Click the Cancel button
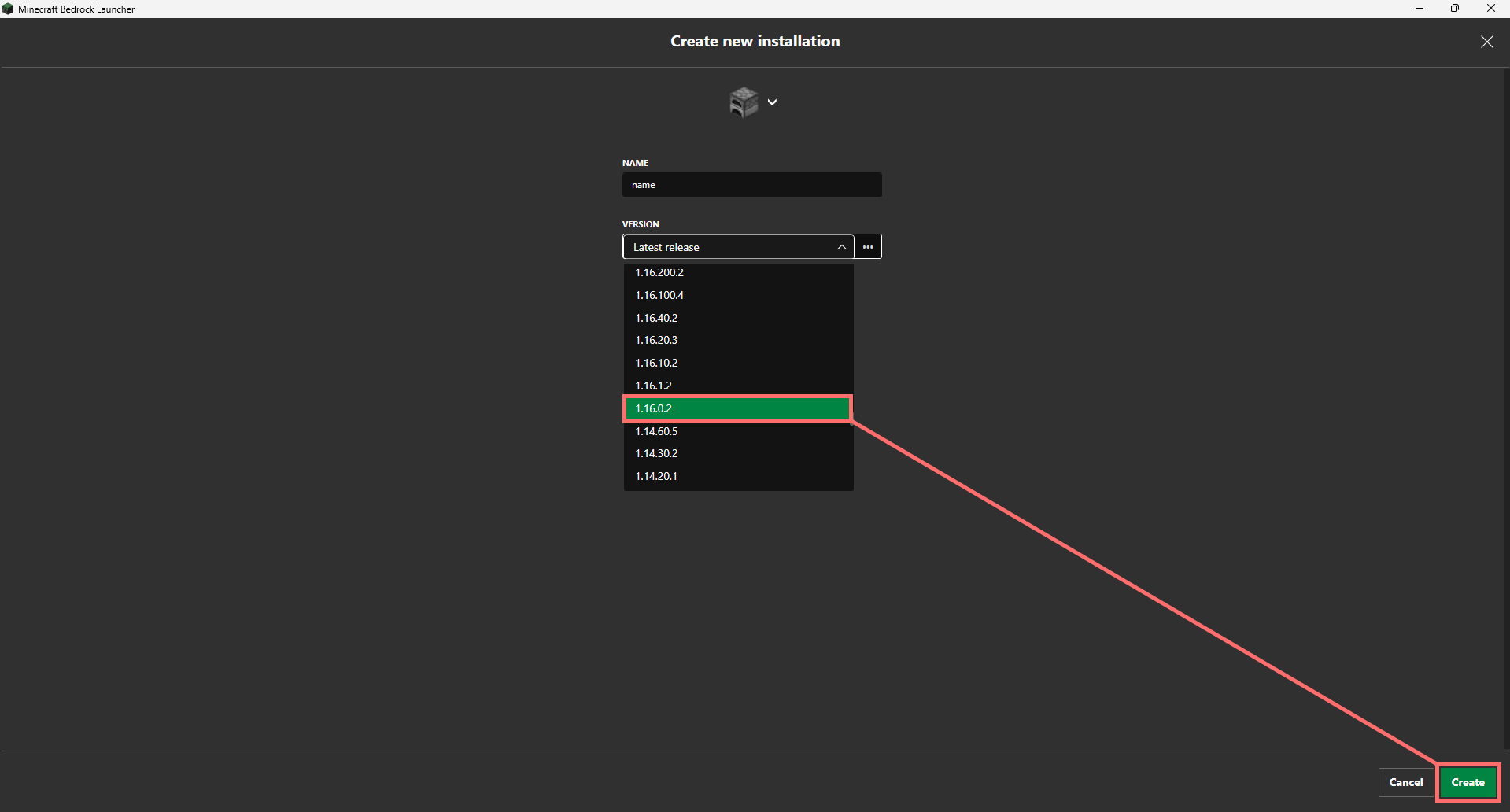 point(1405,782)
